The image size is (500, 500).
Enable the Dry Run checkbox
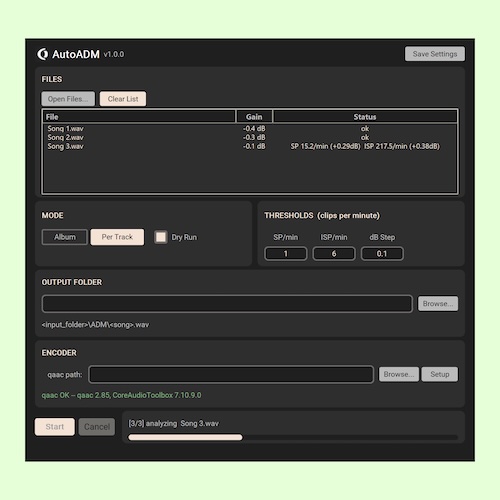[x=161, y=237]
